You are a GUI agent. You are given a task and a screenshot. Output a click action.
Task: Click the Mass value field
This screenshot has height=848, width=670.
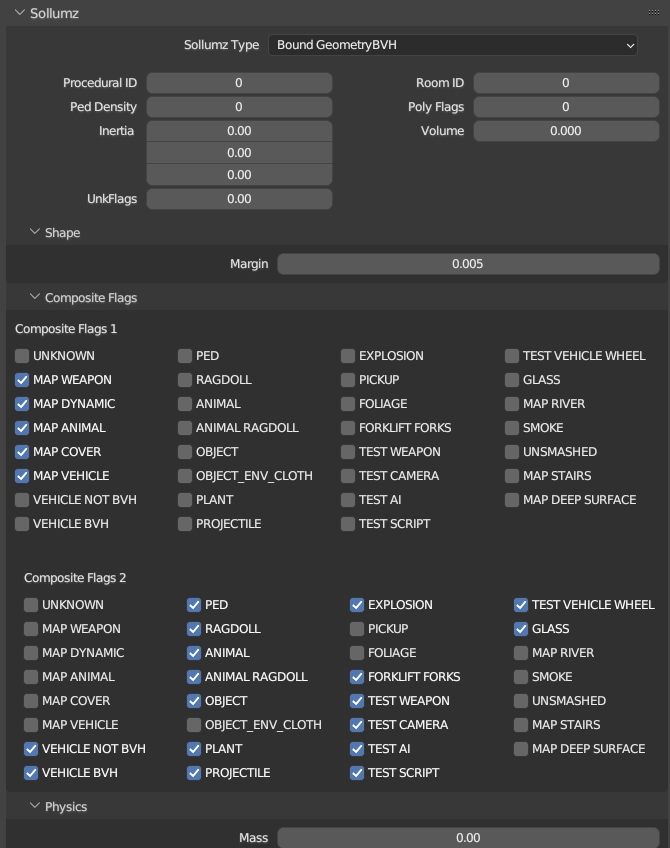[x=467, y=838]
